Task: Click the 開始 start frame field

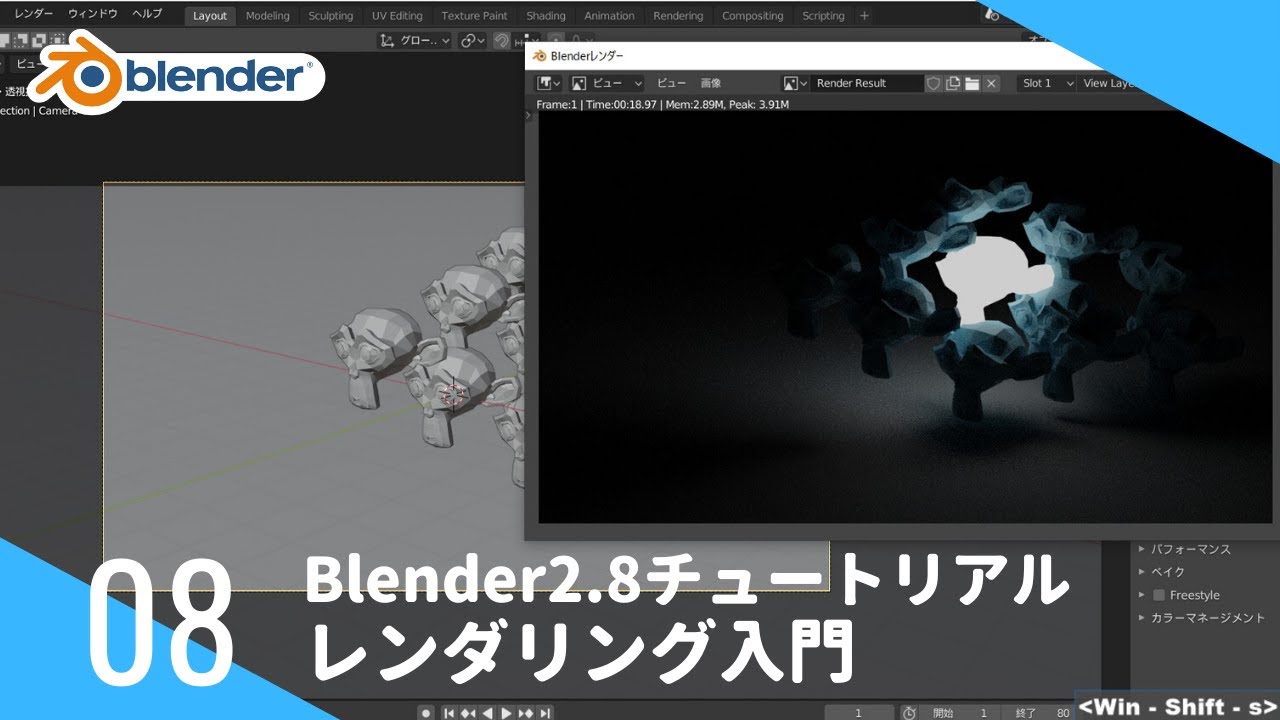Action: (x=960, y=713)
